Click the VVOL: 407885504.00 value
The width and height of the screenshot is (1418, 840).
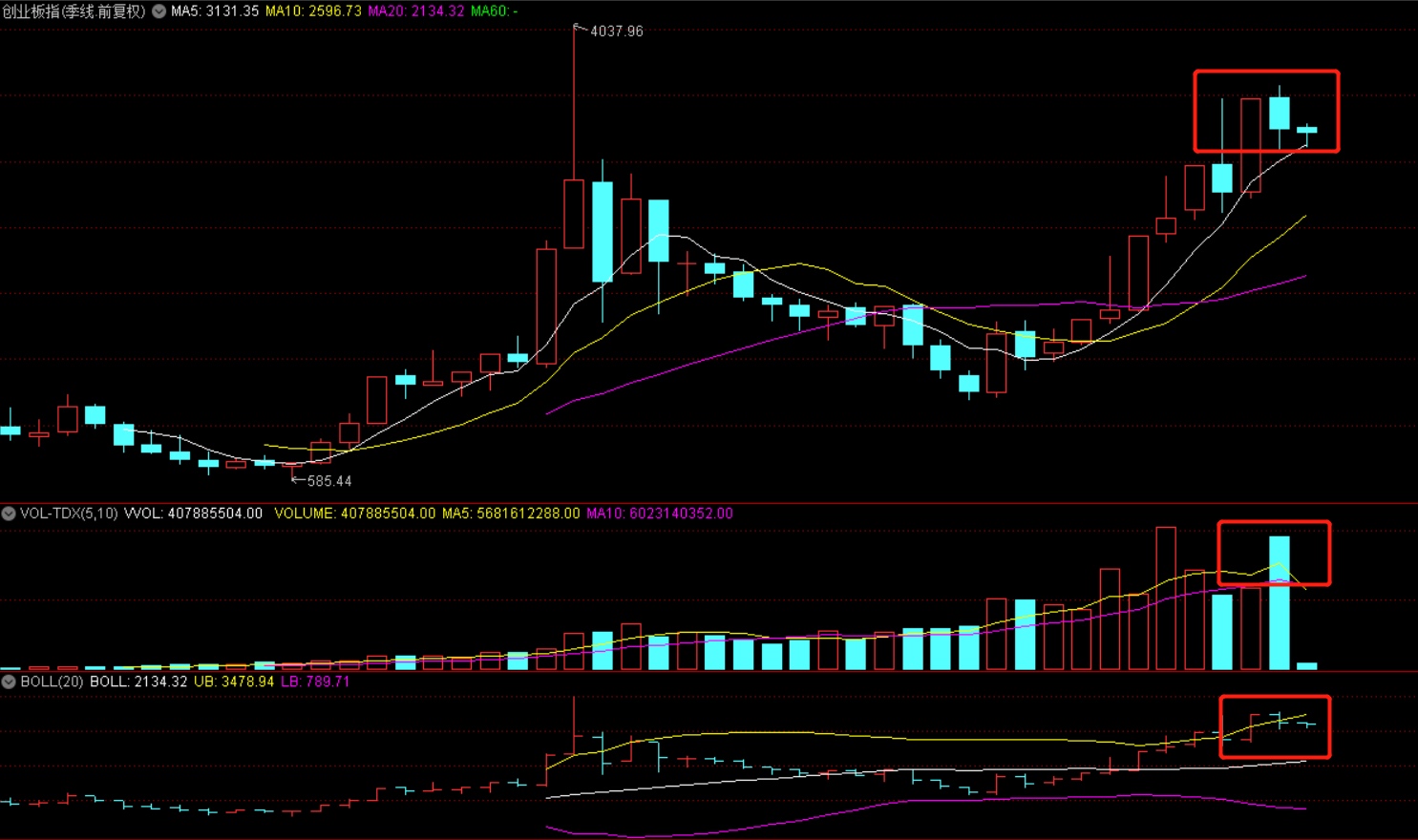point(193,514)
